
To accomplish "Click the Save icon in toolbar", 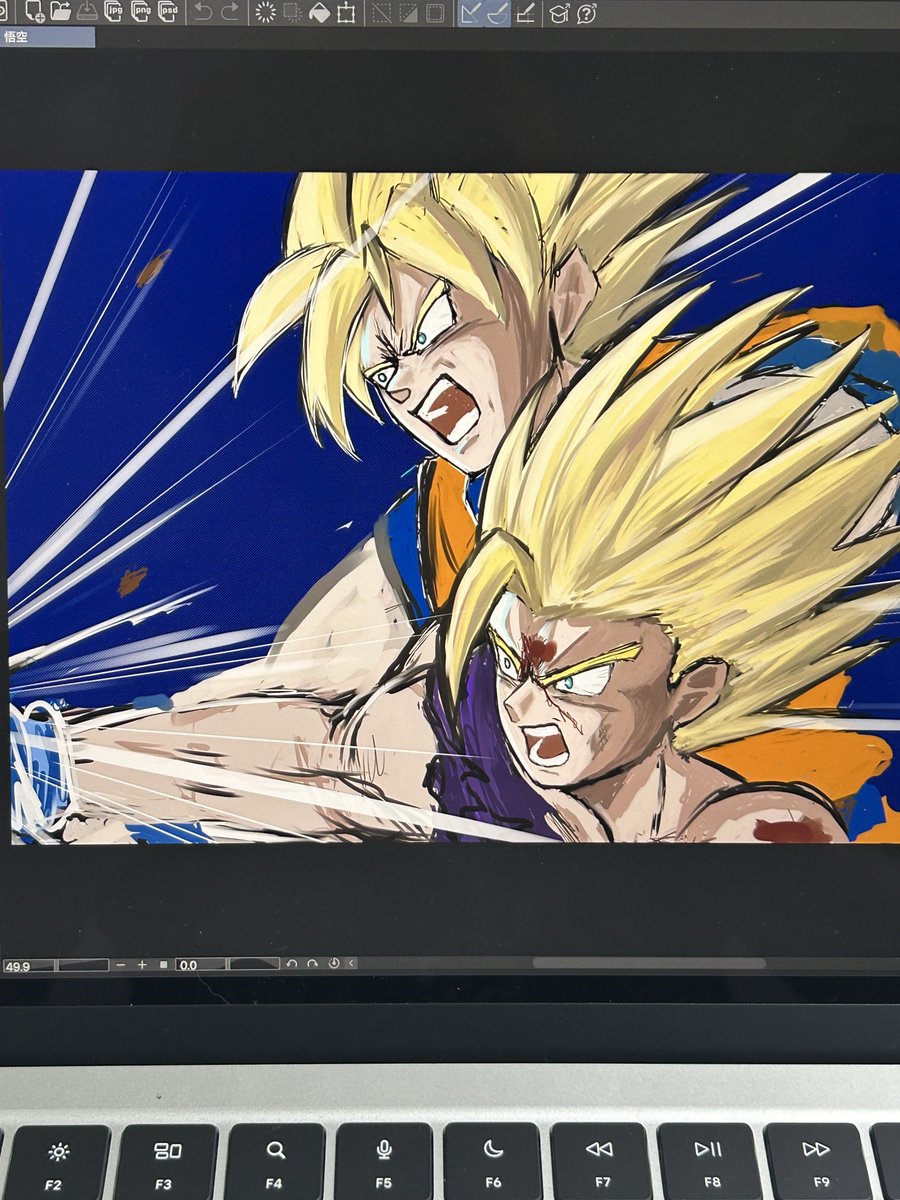I will tap(87, 12).
